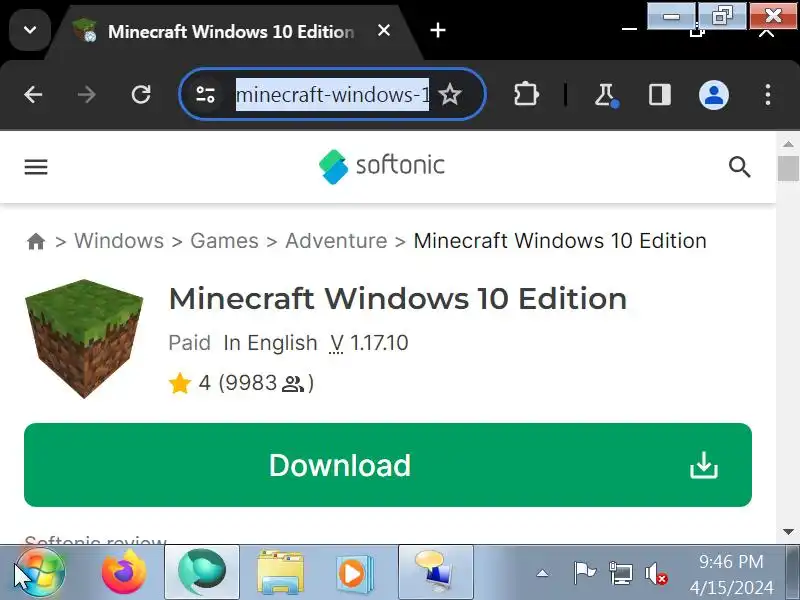Reload the current page
Viewport: 800px width, 600px height.
point(141,94)
